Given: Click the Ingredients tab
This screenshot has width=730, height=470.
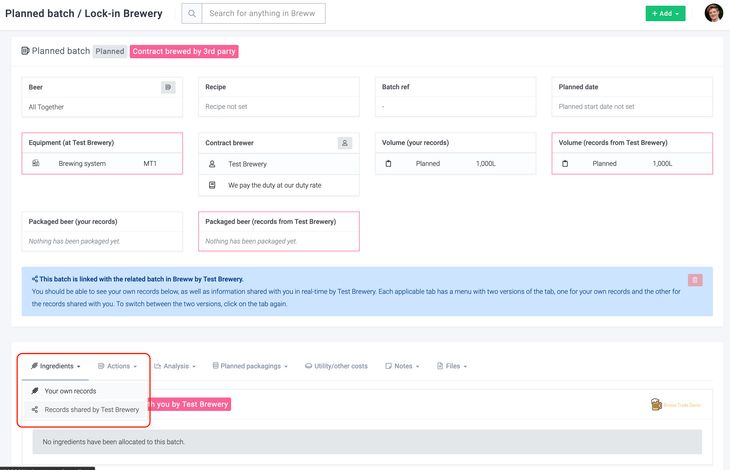Looking at the screenshot, I should click(56, 366).
